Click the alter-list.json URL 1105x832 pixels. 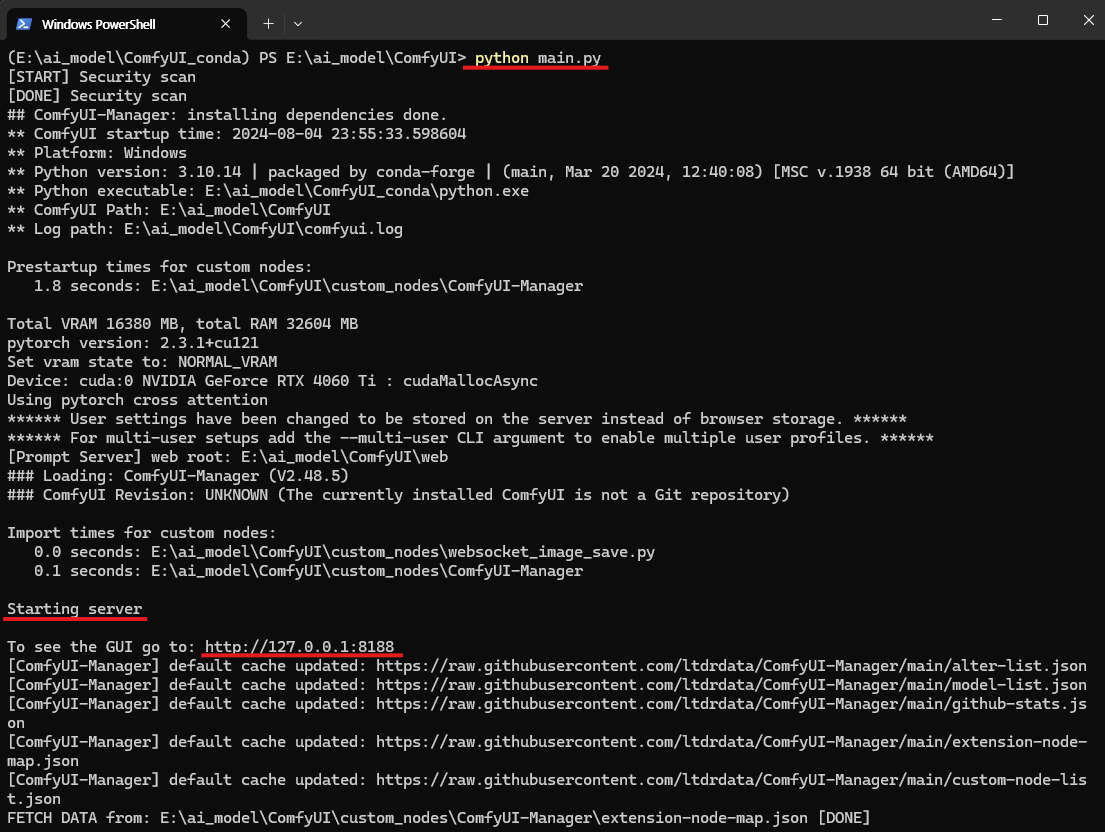tap(731, 666)
